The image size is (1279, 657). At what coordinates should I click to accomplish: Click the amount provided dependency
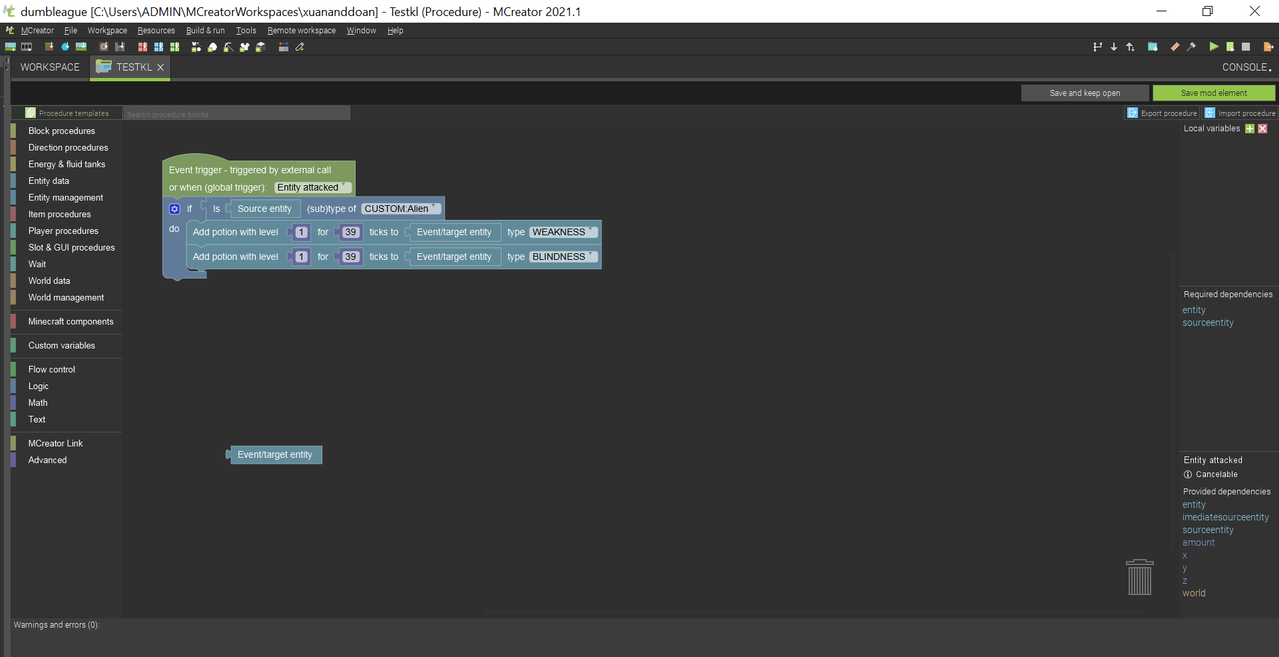(x=1198, y=543)
